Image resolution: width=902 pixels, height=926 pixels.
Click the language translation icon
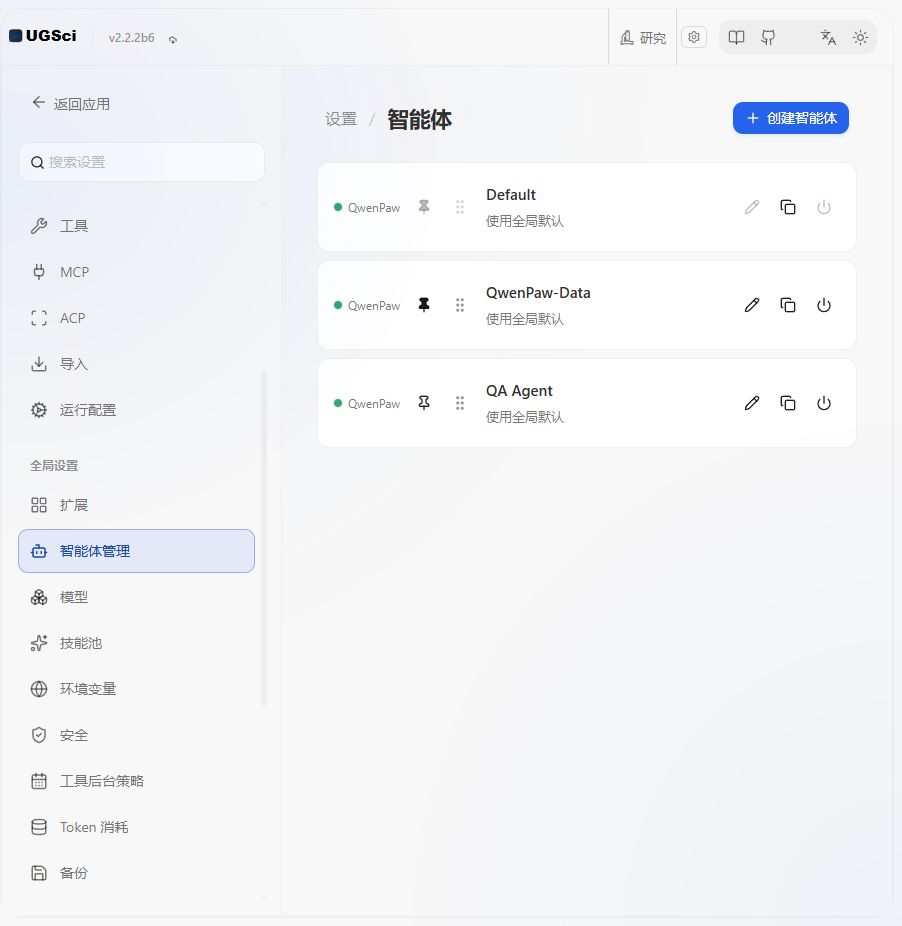click(828, 38)
